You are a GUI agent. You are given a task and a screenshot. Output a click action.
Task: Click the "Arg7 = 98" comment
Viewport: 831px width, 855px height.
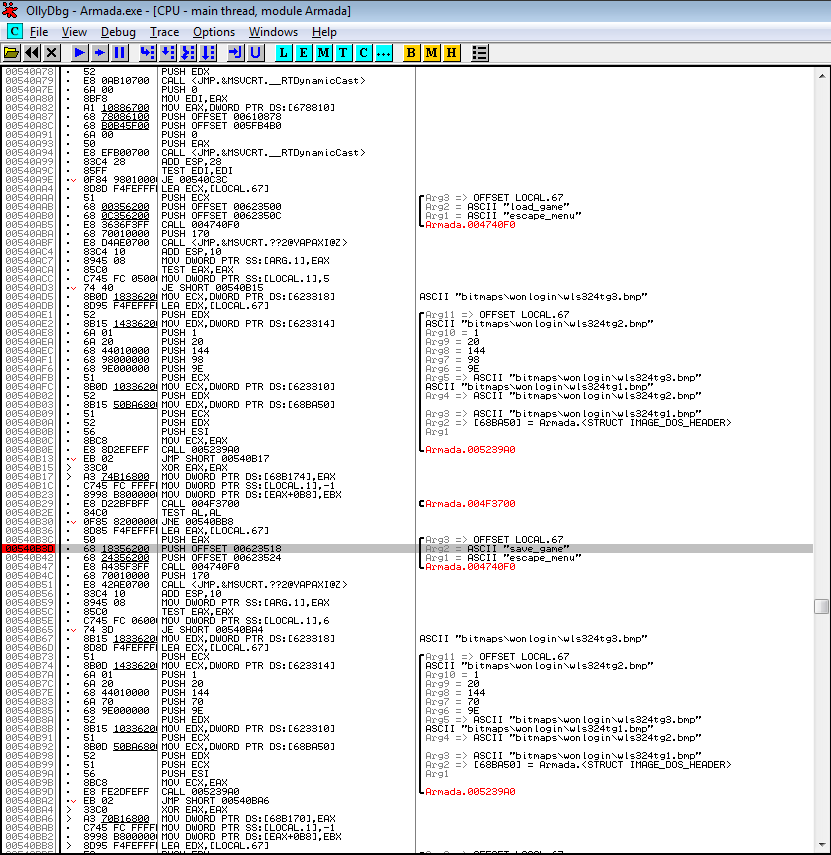coord(452,359)
